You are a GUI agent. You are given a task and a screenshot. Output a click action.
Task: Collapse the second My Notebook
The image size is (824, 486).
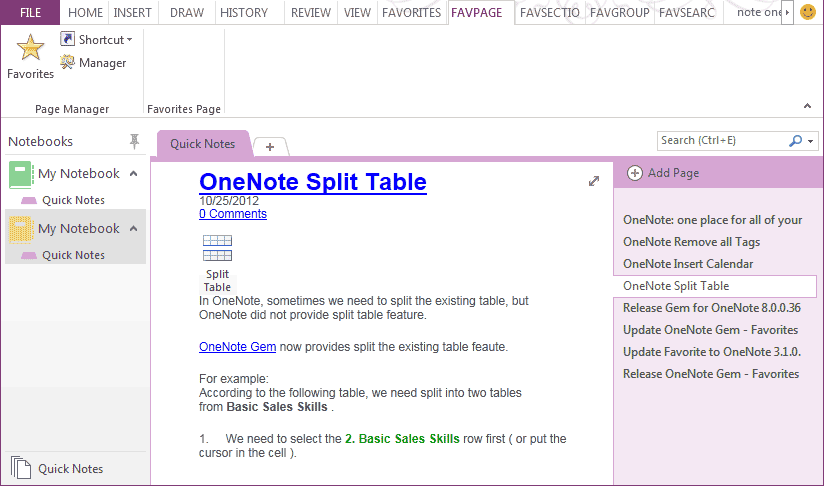[133, 229]
